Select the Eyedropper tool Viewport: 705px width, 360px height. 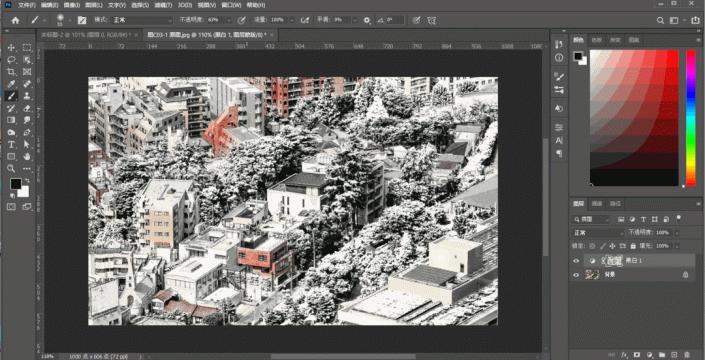tap(12, 84)
